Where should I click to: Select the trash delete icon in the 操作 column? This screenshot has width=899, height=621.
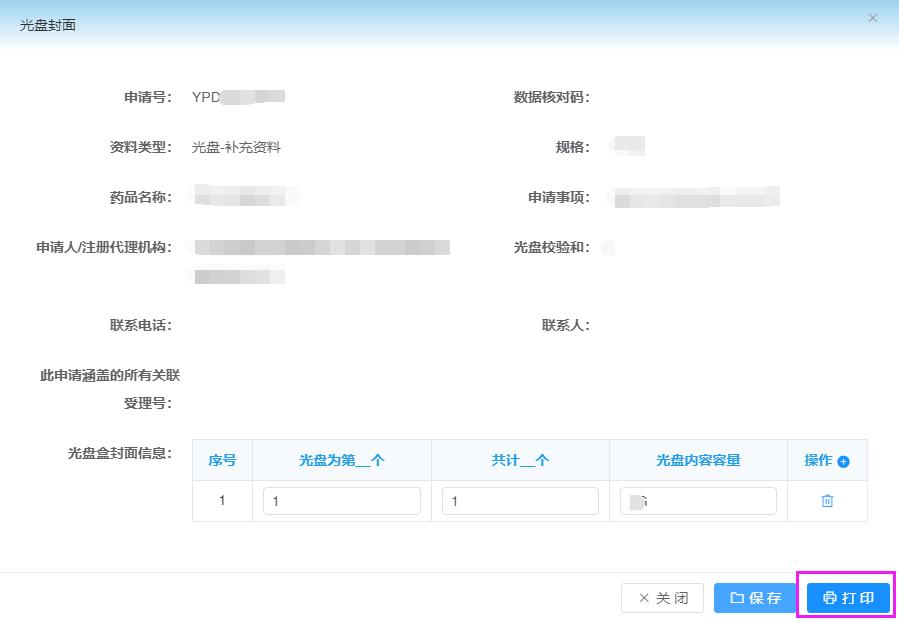point(826,500)
